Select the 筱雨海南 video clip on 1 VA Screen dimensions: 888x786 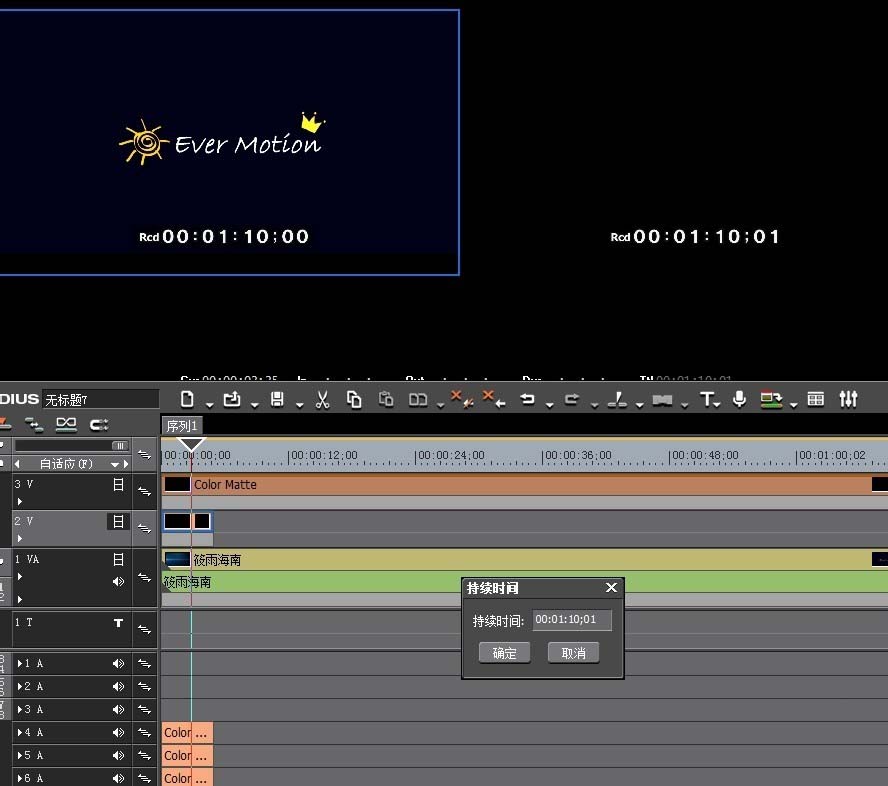pos(525,559)
